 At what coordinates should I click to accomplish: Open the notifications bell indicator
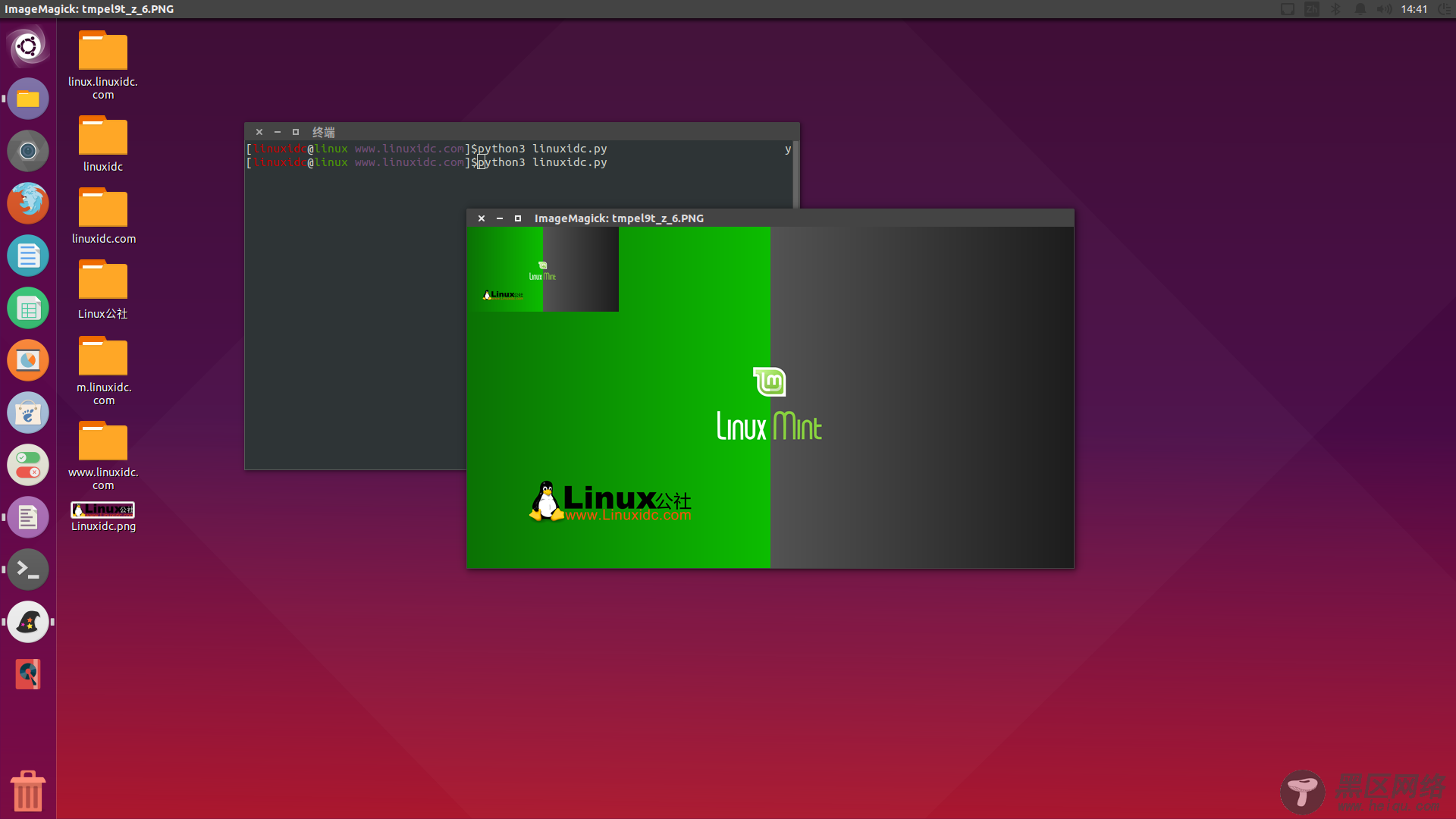click(1360, 9)
